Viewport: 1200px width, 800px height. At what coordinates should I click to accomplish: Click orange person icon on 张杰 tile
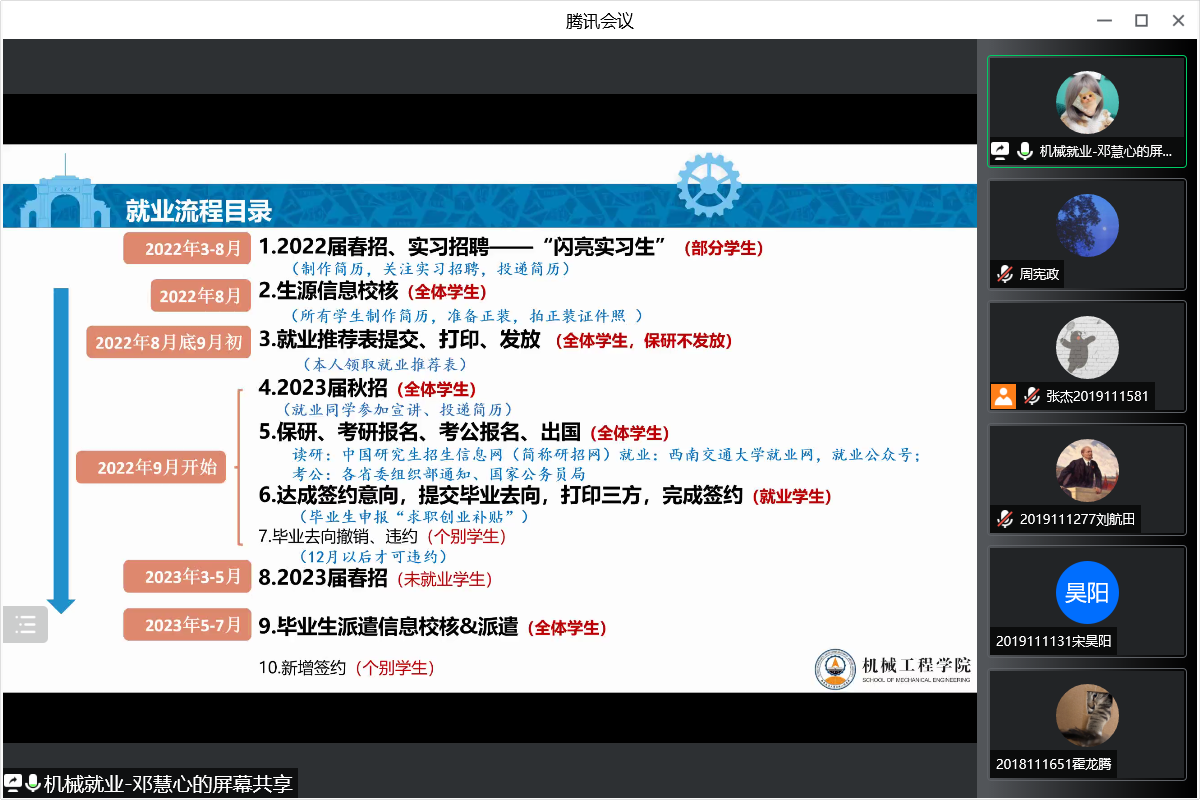tap(1003, 396)
